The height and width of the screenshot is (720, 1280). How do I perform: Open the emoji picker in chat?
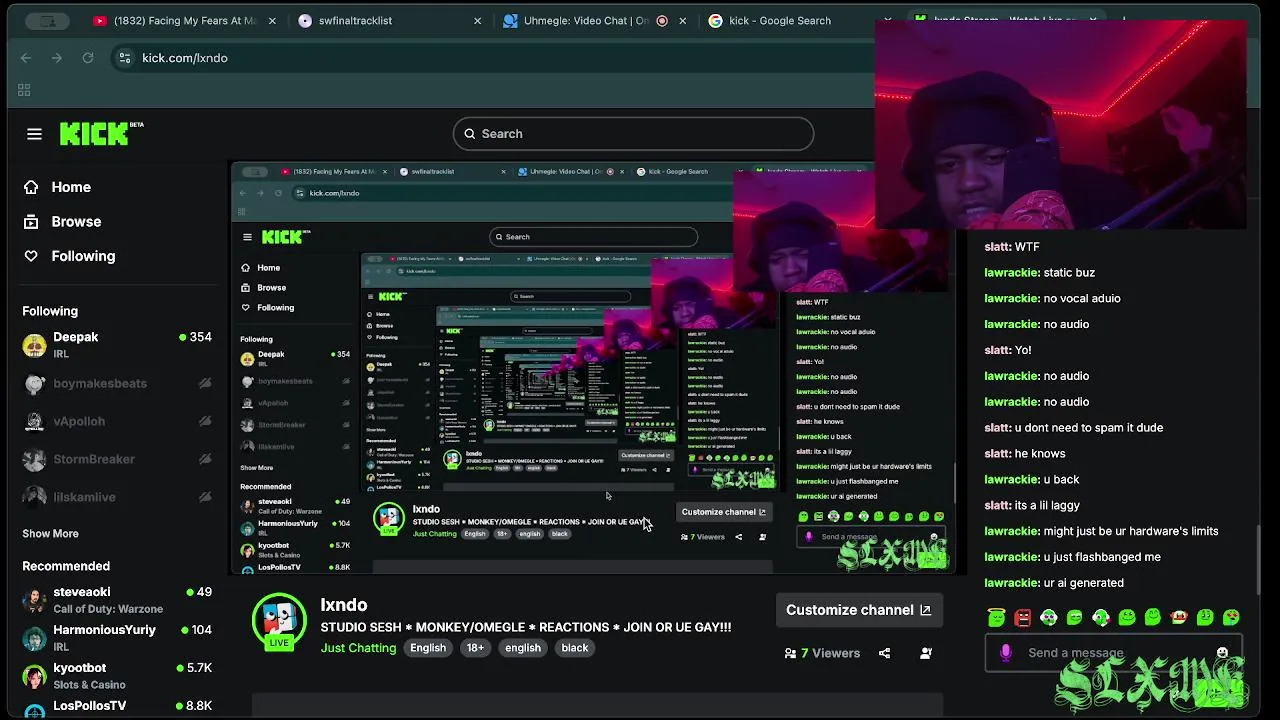point(1222,653)
